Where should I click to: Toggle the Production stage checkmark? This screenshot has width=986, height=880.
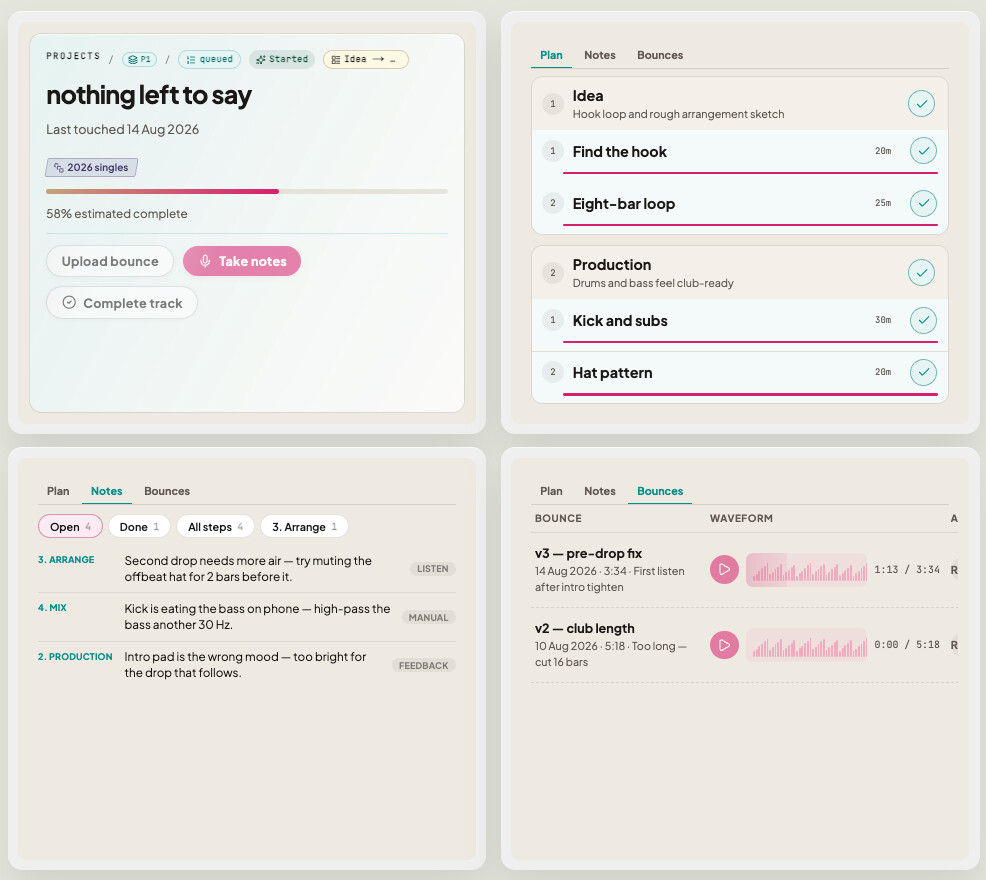(921, 272)
